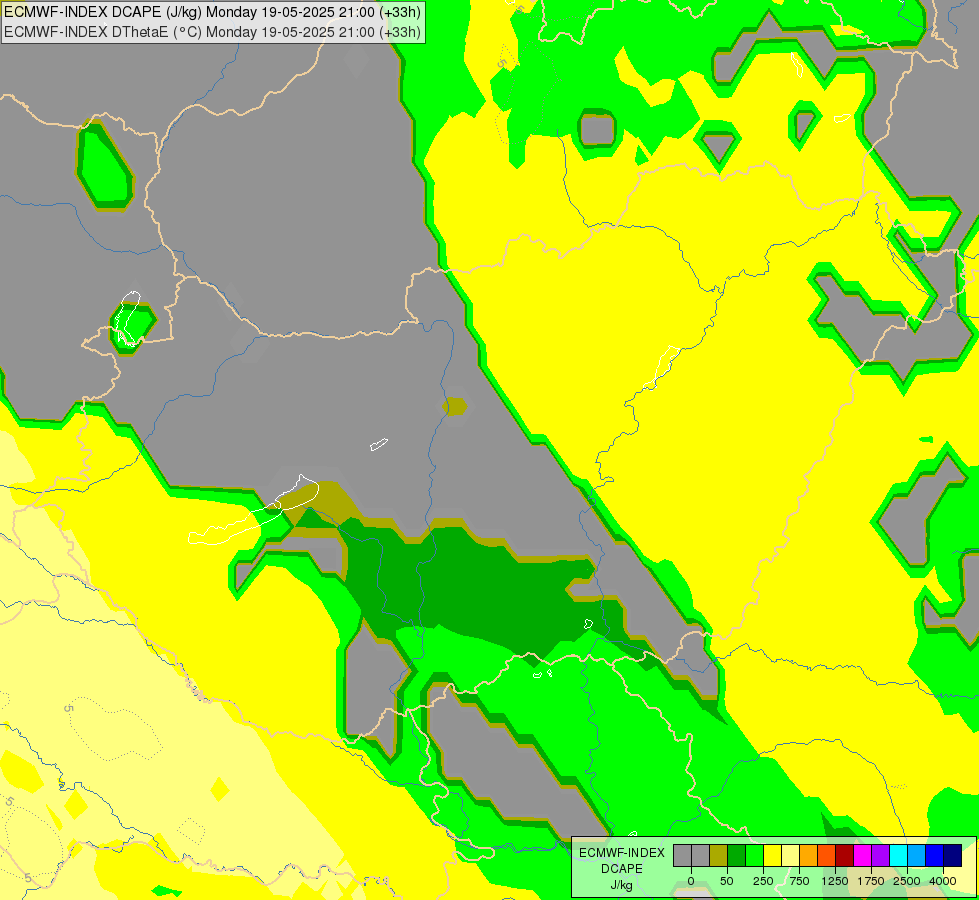Click the dark green legend swatch

coord(736,856)
